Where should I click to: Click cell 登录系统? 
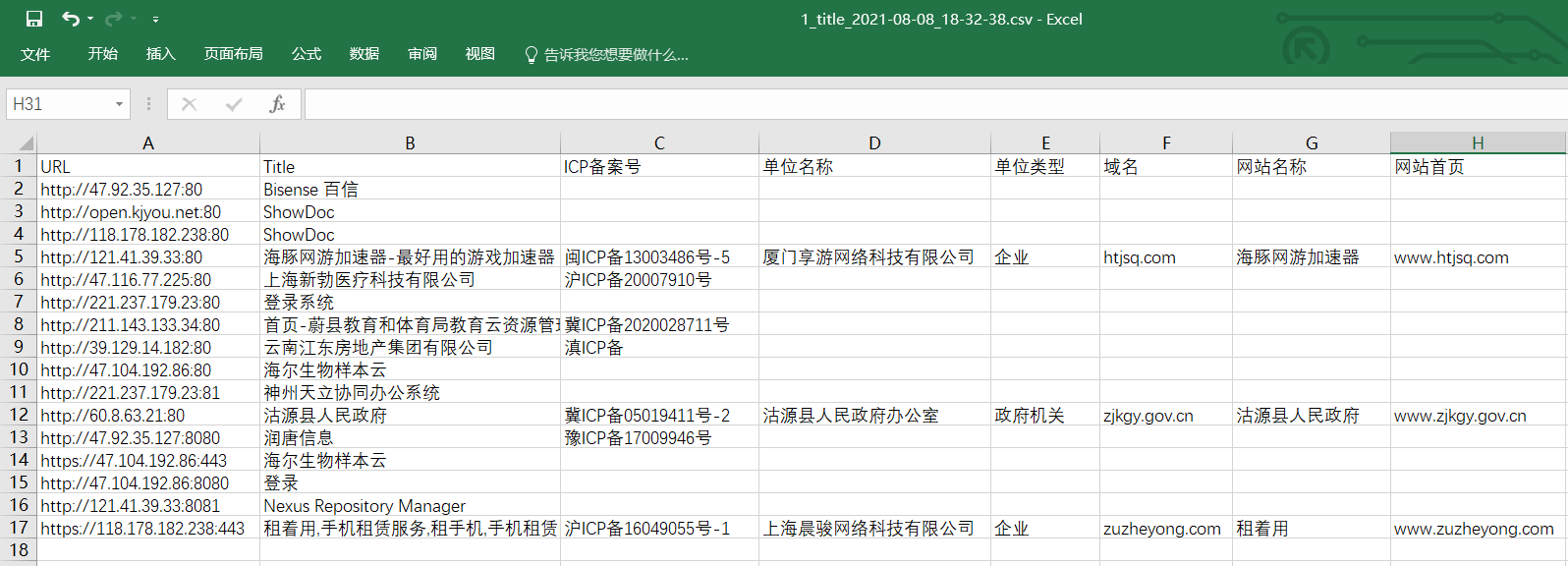[x=410, y=302]
